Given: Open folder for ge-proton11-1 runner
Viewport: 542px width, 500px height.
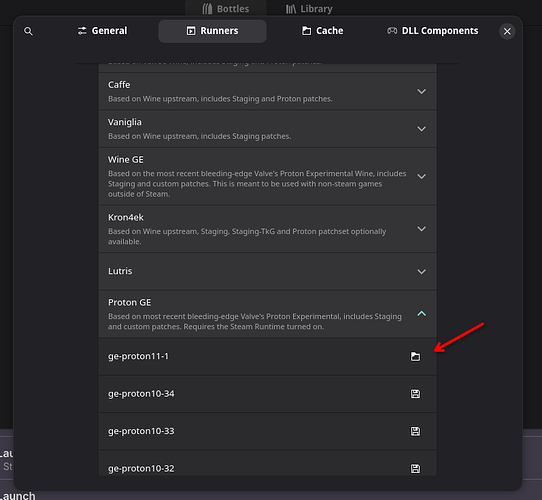Looking at the screenshot, I should coord(415,357).
